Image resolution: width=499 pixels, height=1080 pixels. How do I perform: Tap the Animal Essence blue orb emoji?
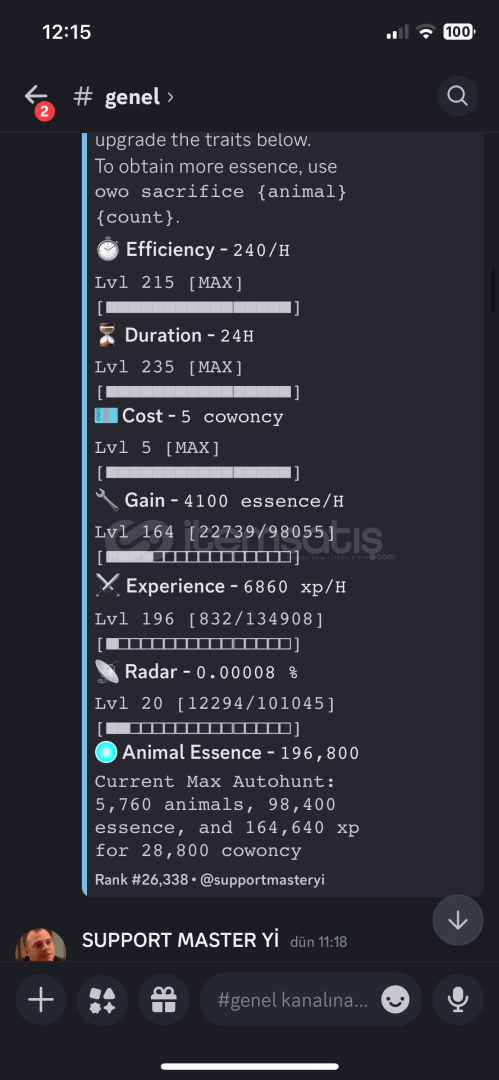pos(106,752)
